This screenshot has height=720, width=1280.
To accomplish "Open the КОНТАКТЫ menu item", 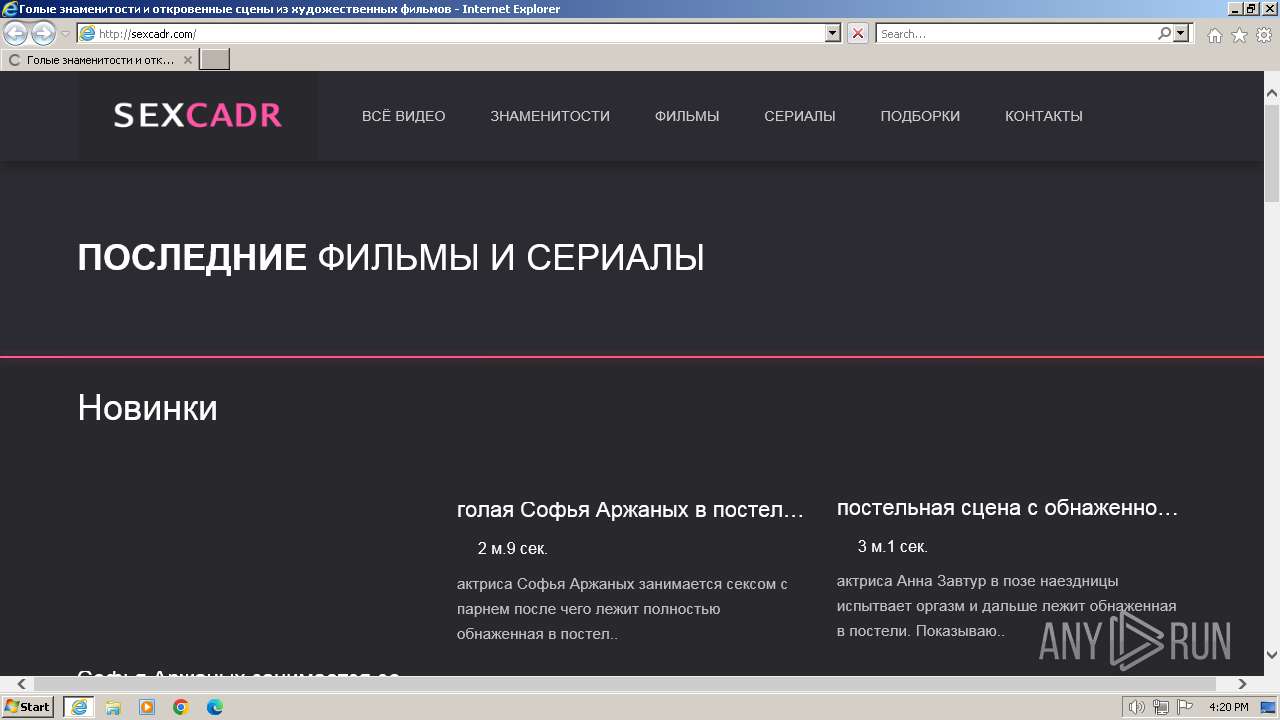I will pyautogui.click(x=1044, y=116).
